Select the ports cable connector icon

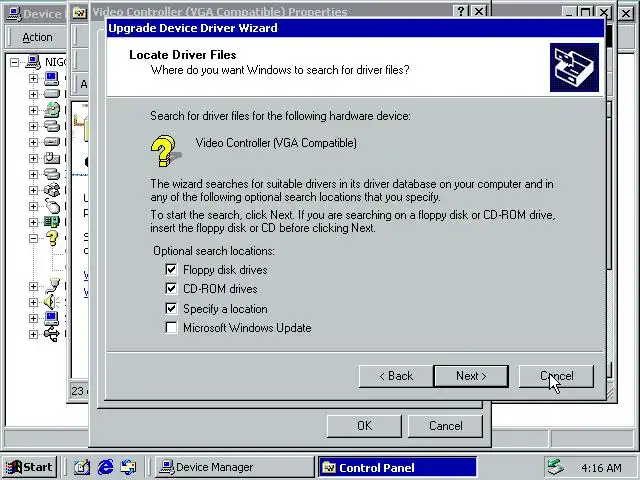(x=52, y=286)
